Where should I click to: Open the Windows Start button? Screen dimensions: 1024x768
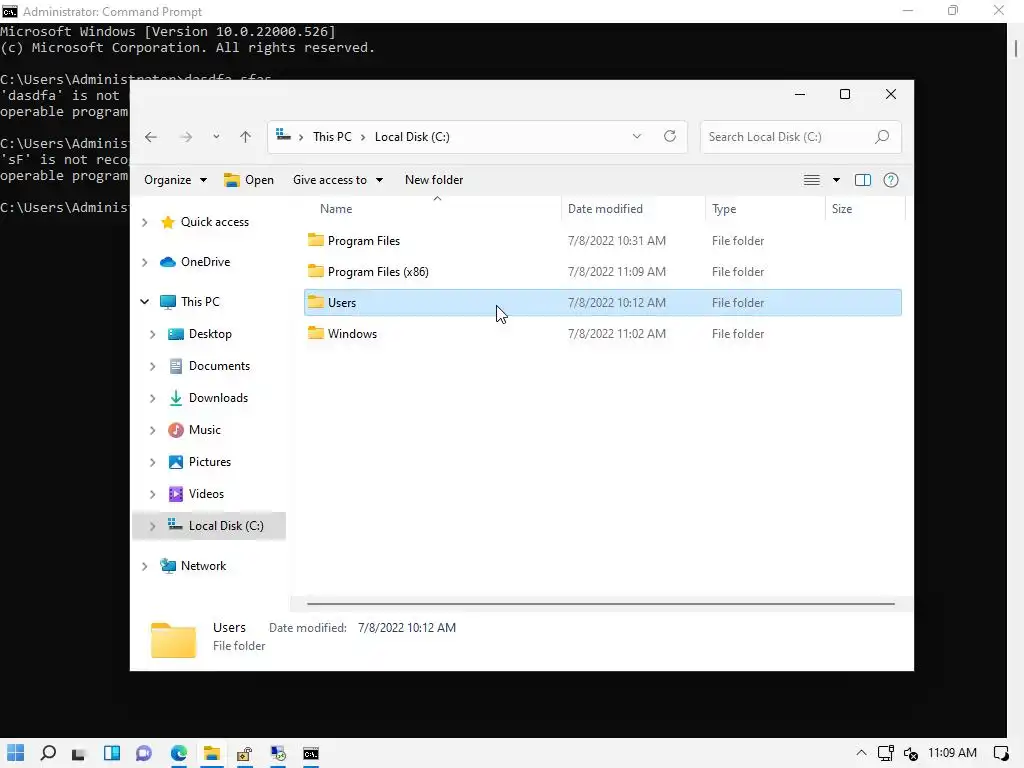[16, 753]
